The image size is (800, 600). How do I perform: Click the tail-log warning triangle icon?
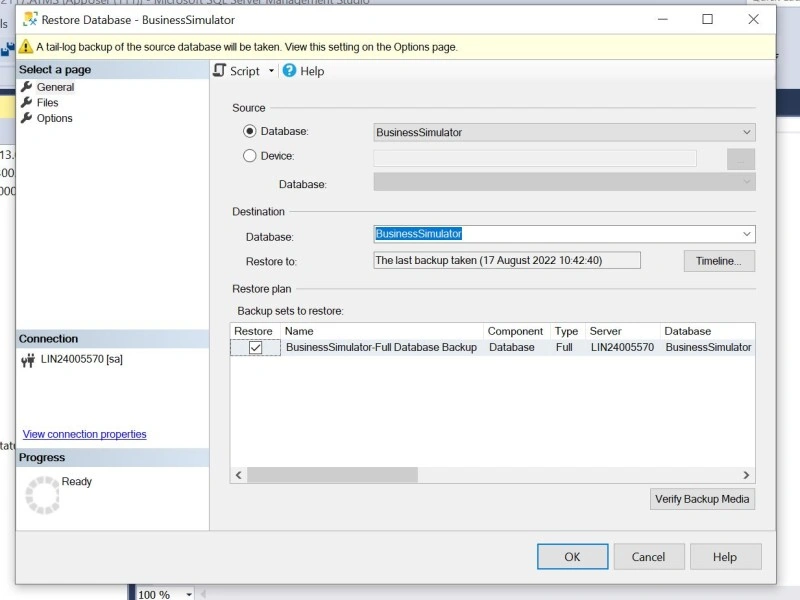(26, 47)
